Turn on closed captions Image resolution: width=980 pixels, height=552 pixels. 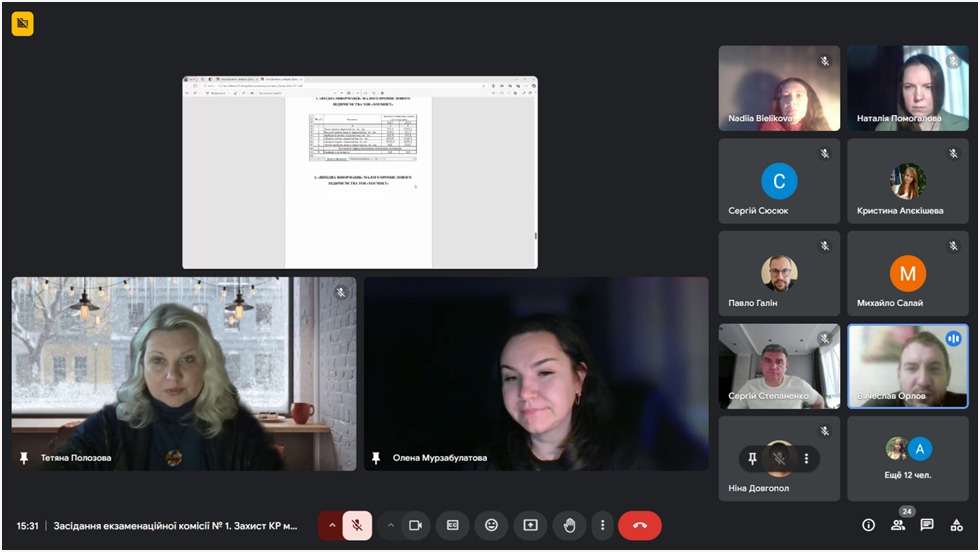453,525
